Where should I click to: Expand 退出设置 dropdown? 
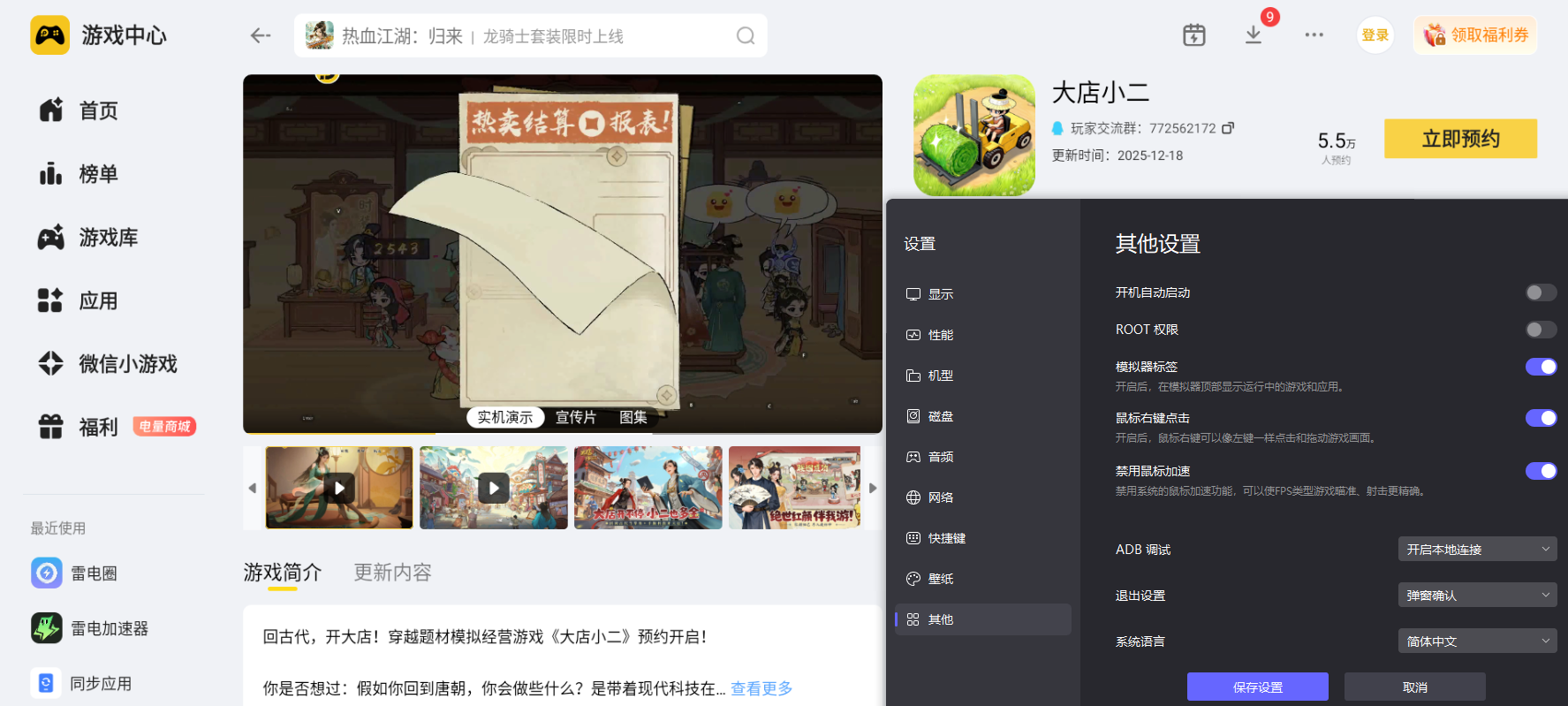click(x=1477, y=595)
